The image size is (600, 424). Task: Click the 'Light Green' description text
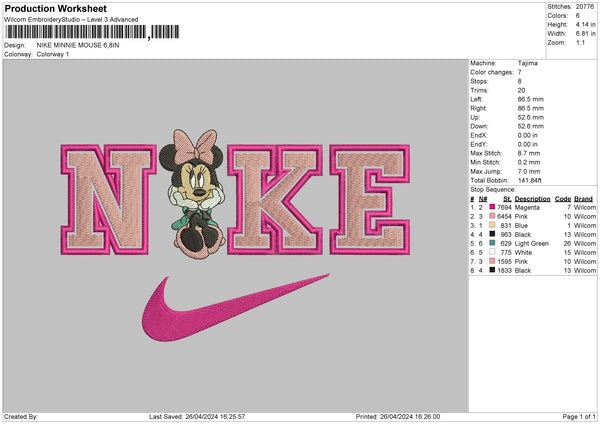click(532, 243)
